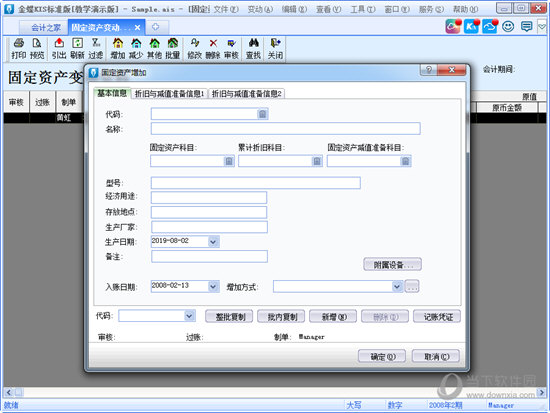Expand the 入账日期 date dropdown
550x413 pixels.
point(213,286)
